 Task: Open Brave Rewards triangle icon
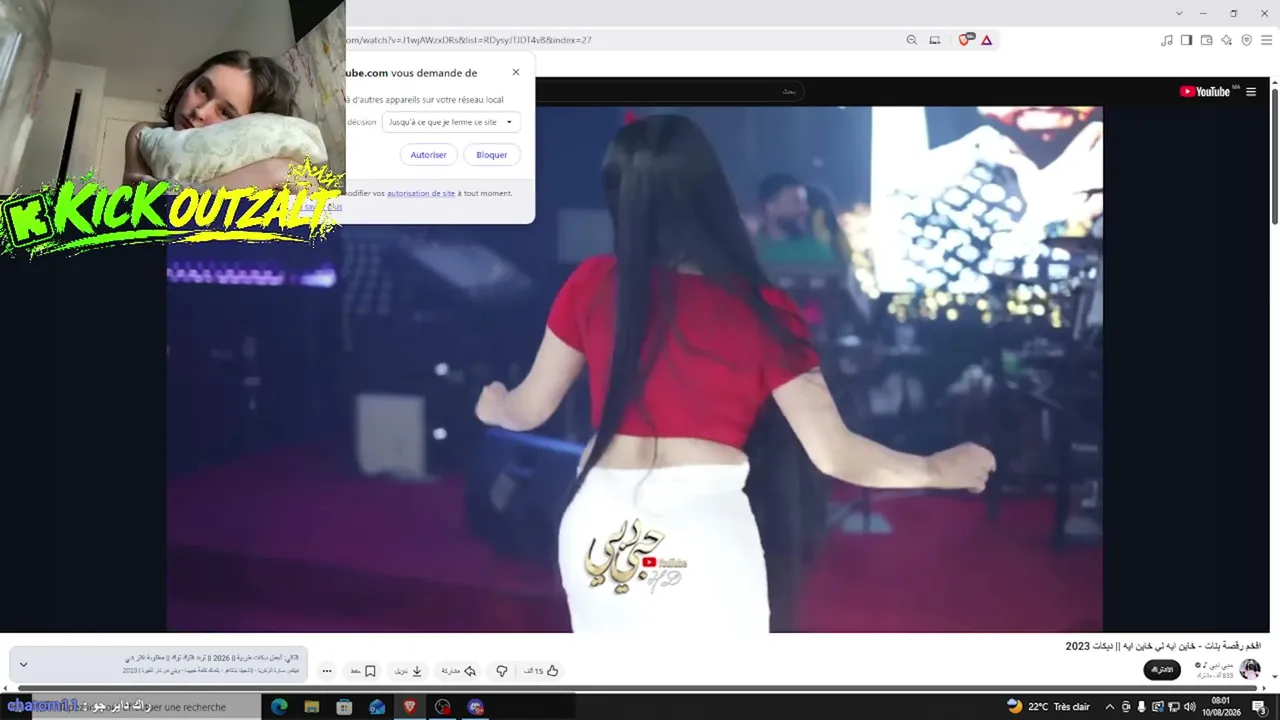986,40
